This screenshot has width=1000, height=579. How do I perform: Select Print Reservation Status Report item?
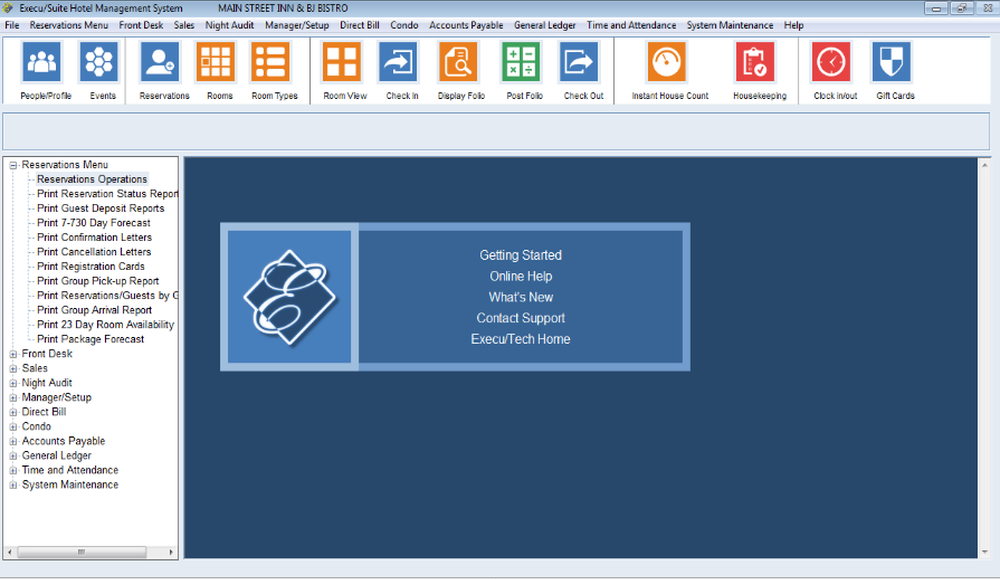[107, 194]
